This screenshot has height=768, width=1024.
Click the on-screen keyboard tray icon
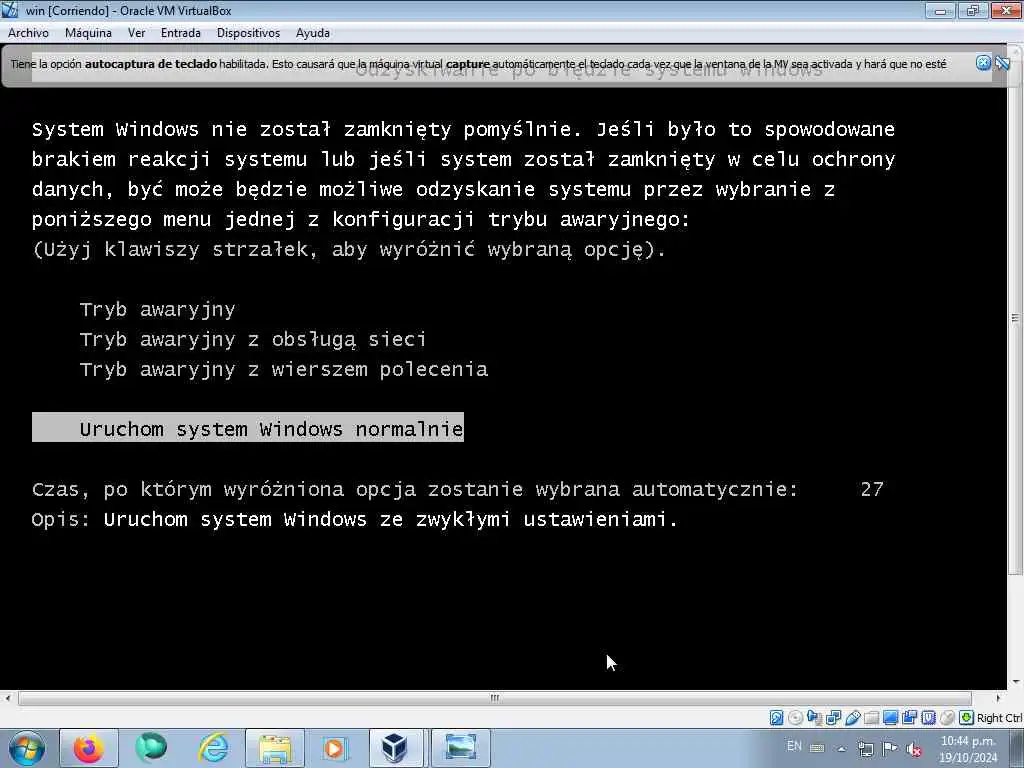(817, 748)
